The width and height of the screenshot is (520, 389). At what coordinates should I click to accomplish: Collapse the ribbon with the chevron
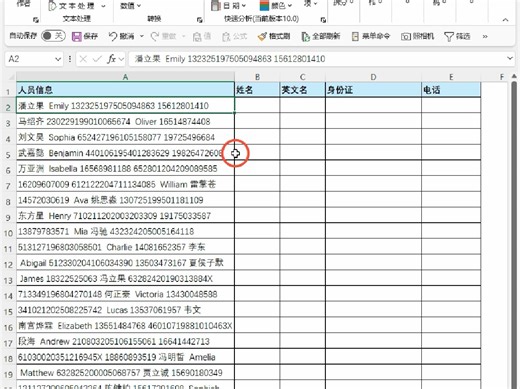[x=505, y=20]
